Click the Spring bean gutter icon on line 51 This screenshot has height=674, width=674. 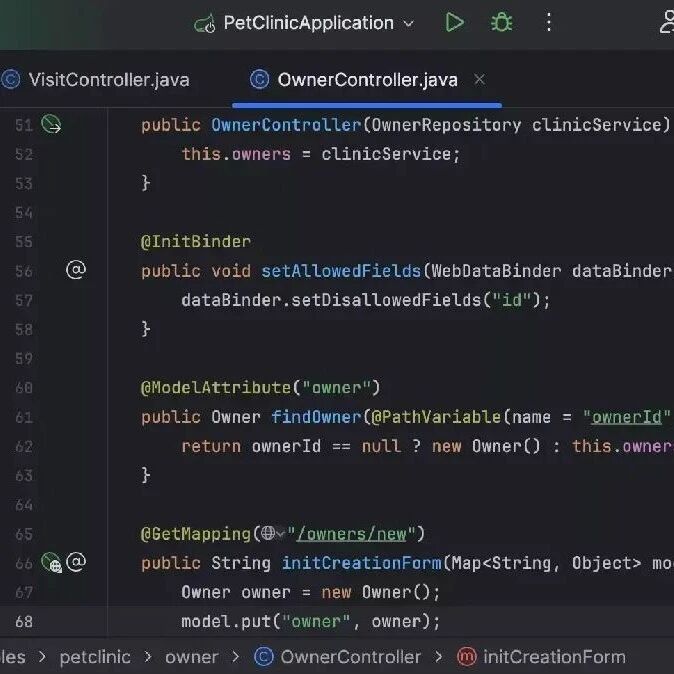tap(51, 125)
